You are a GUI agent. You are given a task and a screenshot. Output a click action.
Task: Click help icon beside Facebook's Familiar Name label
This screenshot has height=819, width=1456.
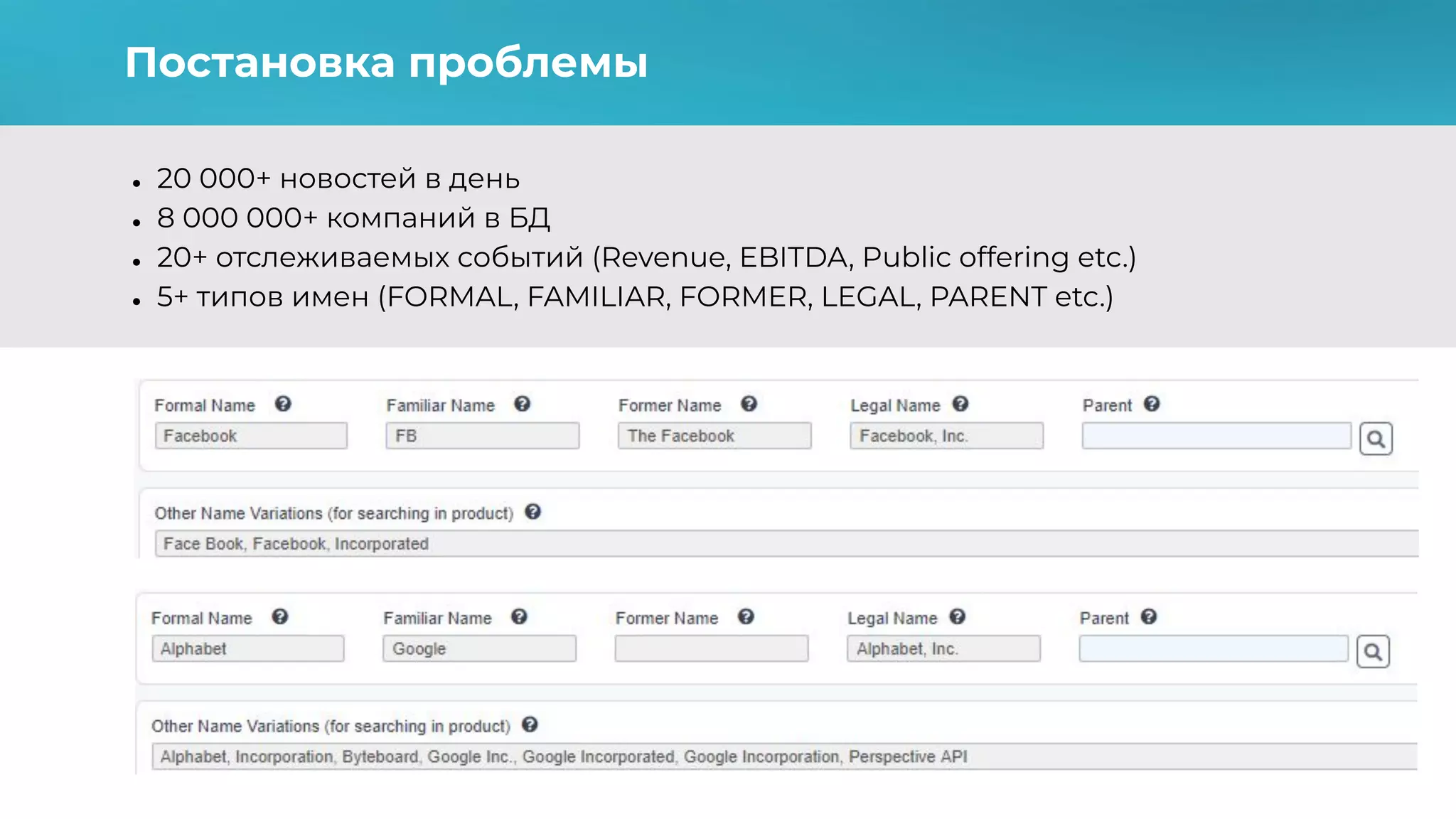tap(523, 404)
